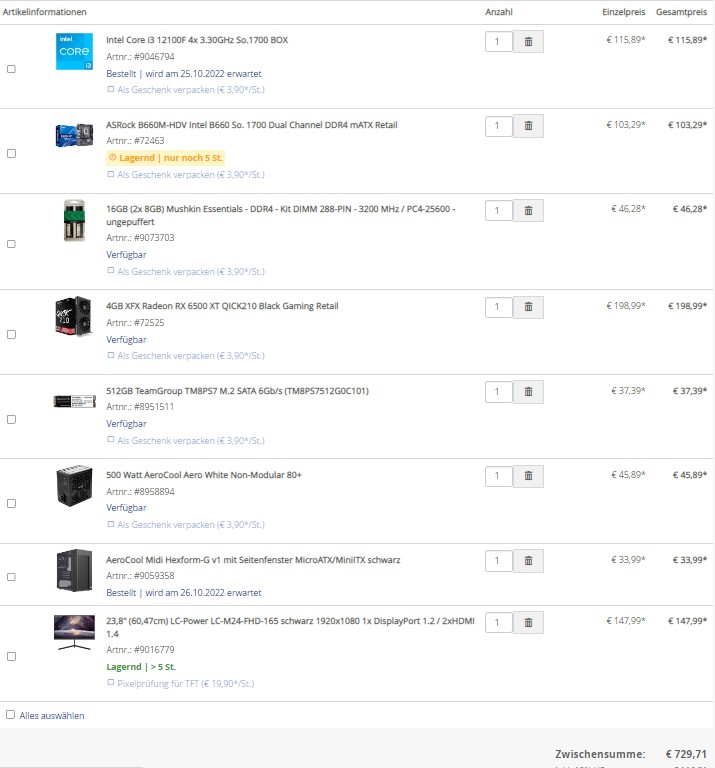Click the Mushkin RAM thumbnail image
Screen dimensions: 715x768
point(74,220)
